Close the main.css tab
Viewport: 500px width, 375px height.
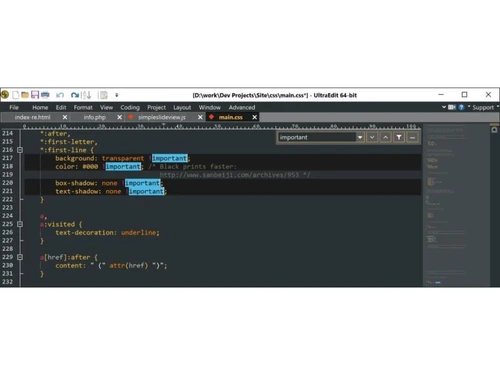[x=255, y=117]
